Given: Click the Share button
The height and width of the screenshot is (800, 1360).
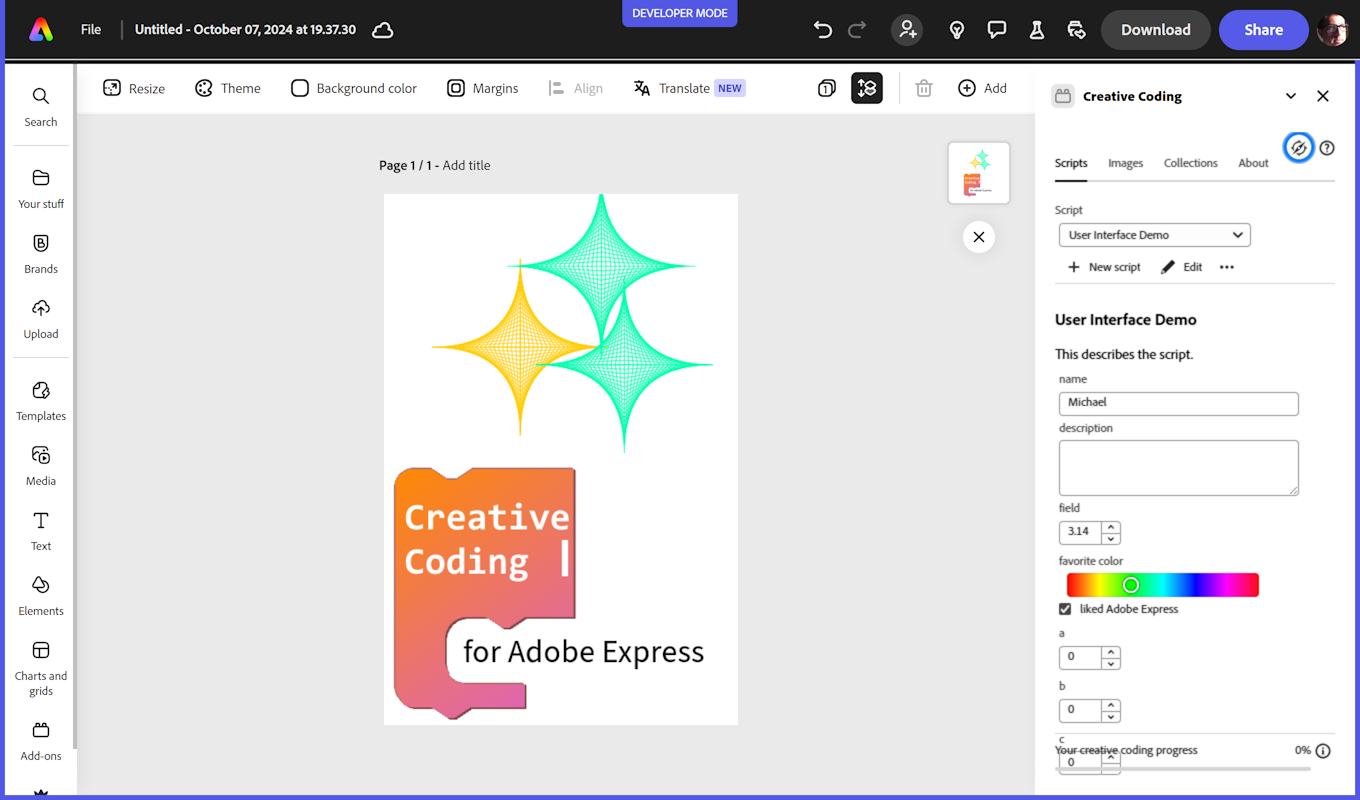Looking at the screenshot, I should click(1264, 30).
